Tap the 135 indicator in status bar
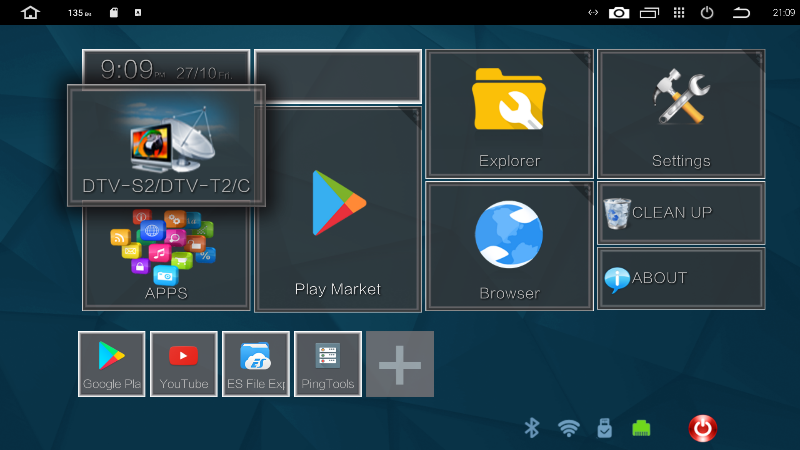Viewport: 800px width, 450px height. tap(80, 13)
